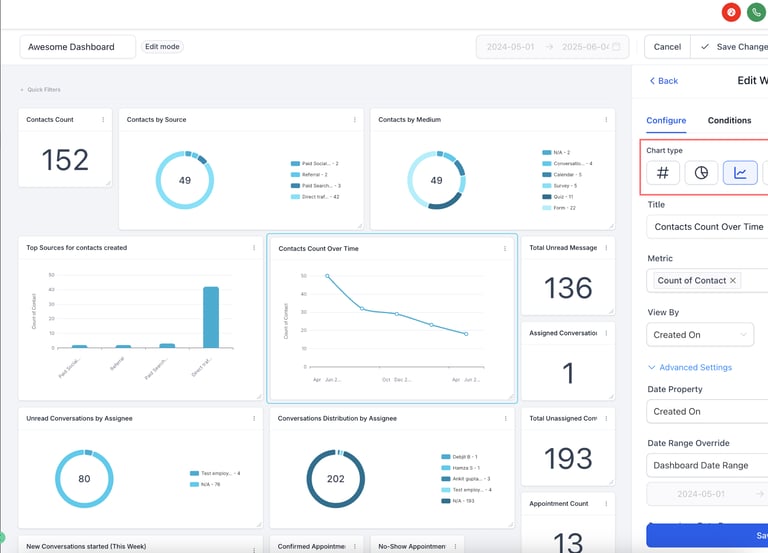The height and width of the screenshot is (553, 768).
Task: Open the View By Created On dropdown
Action: coord(700,335)
